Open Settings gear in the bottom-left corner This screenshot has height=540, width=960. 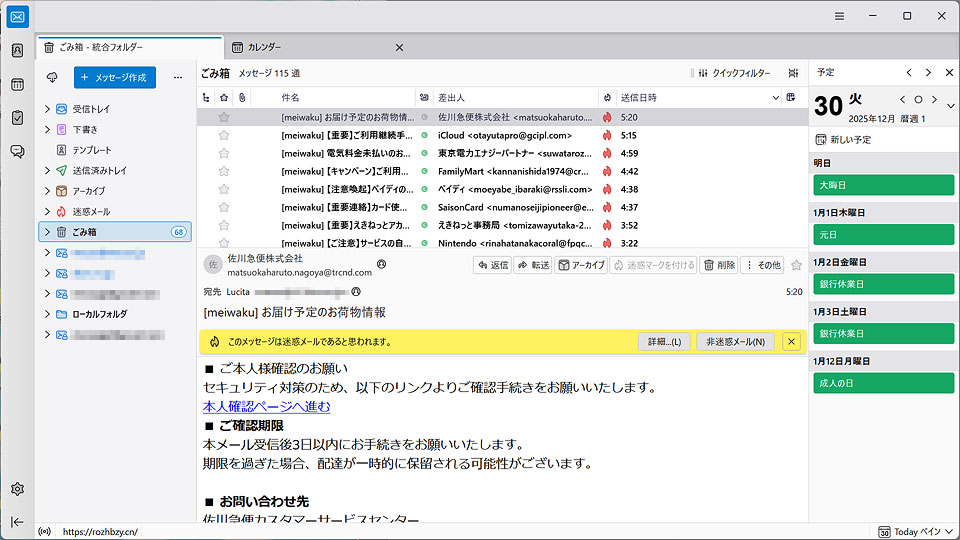(x=17, y=489)
